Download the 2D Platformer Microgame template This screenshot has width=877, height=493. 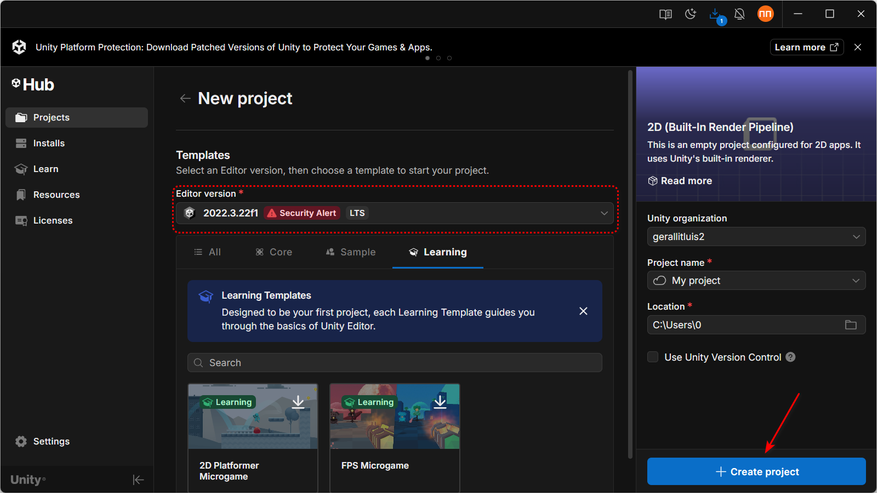pyautogui.click(x=298, y=402)
